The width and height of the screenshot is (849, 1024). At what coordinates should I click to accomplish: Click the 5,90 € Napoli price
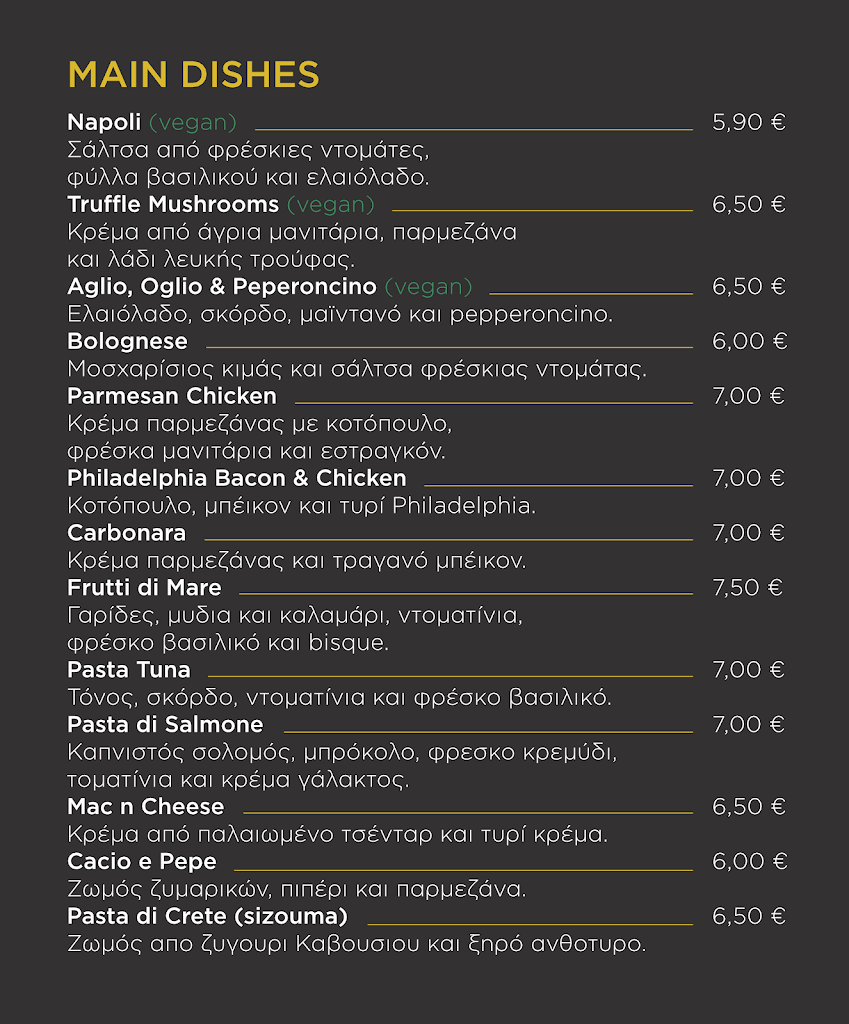(x=749, y=123)
